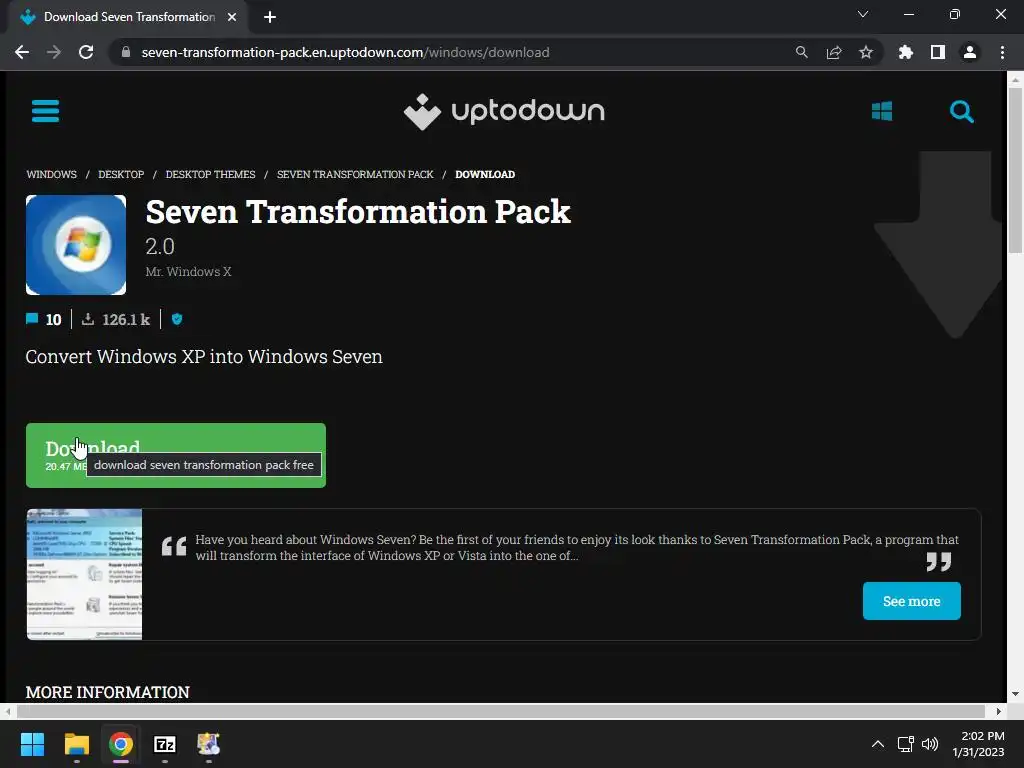
Task: Close the Download Seven Transformation tab
Action: coord(232,17)
